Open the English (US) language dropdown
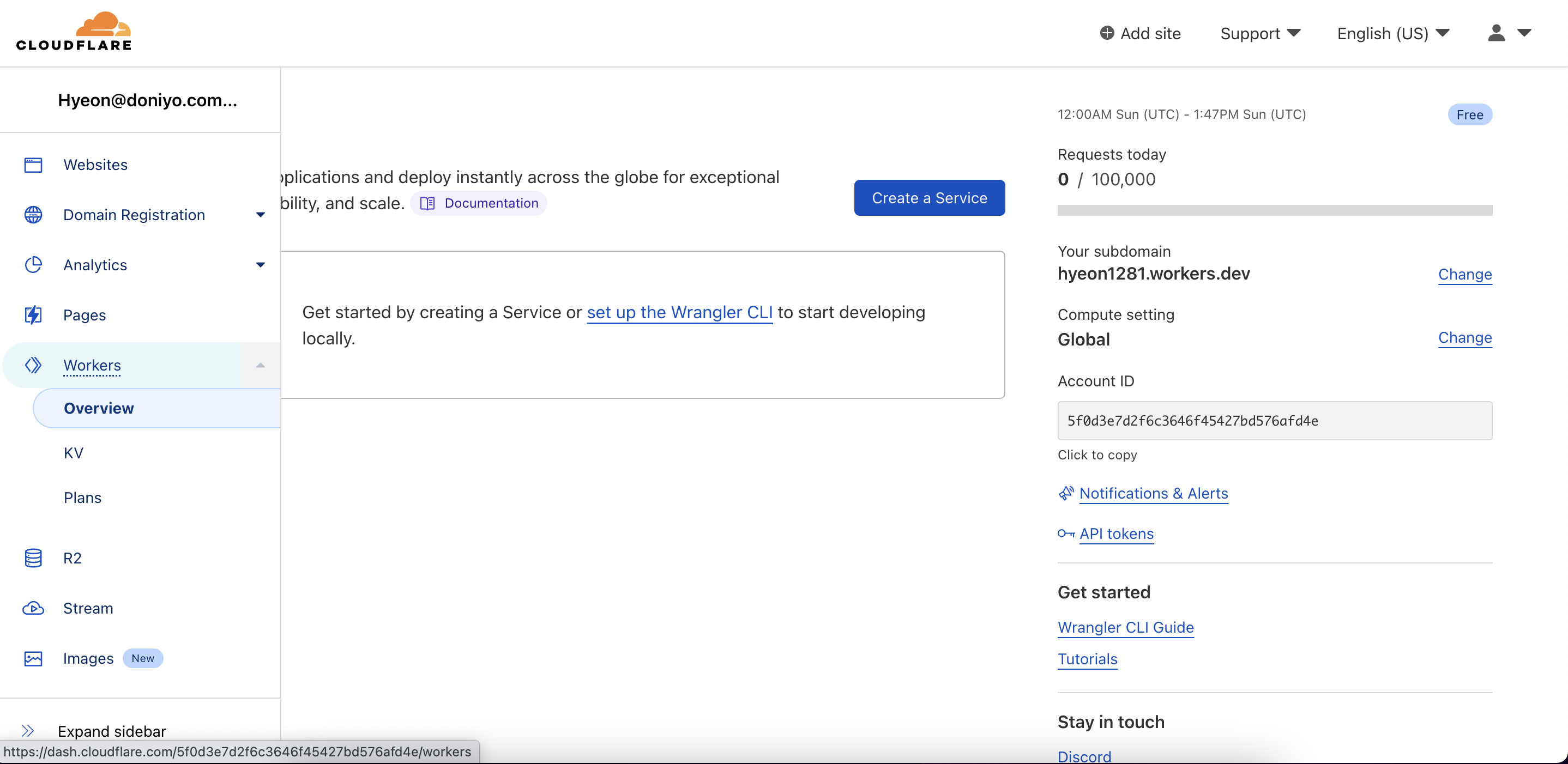This screenshot has width=1568, height=764. pyautogui.click(x=1392, y=33)
